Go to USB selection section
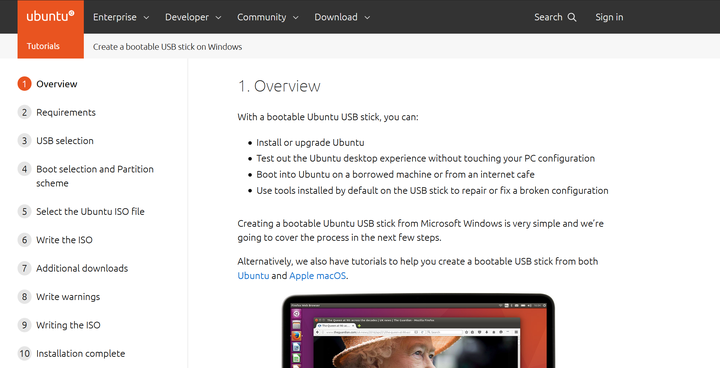The width and height of the screenshot is (720, 368). (65, 141)
